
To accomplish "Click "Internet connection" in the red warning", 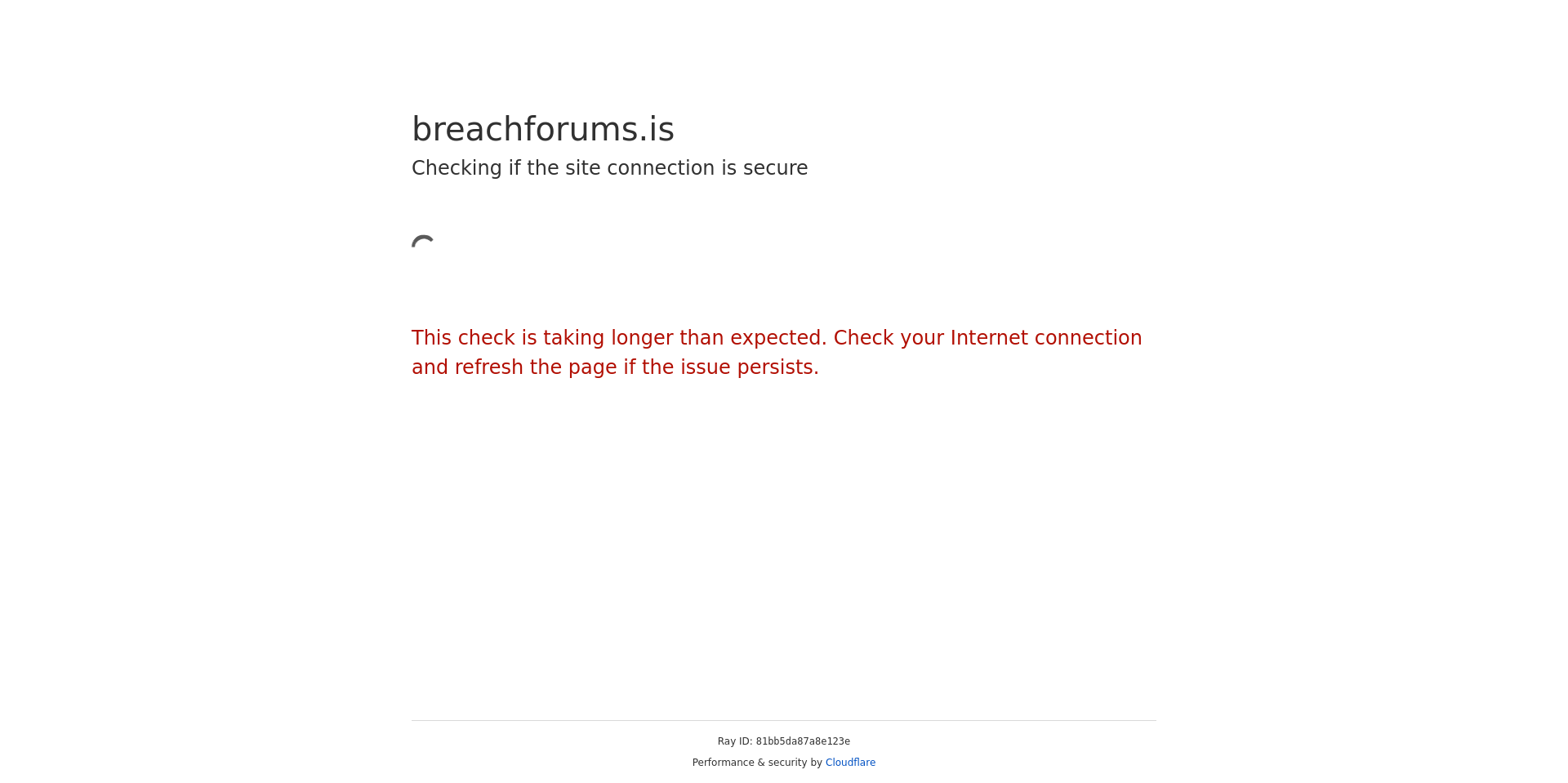I will click(x=1046, y=338).
